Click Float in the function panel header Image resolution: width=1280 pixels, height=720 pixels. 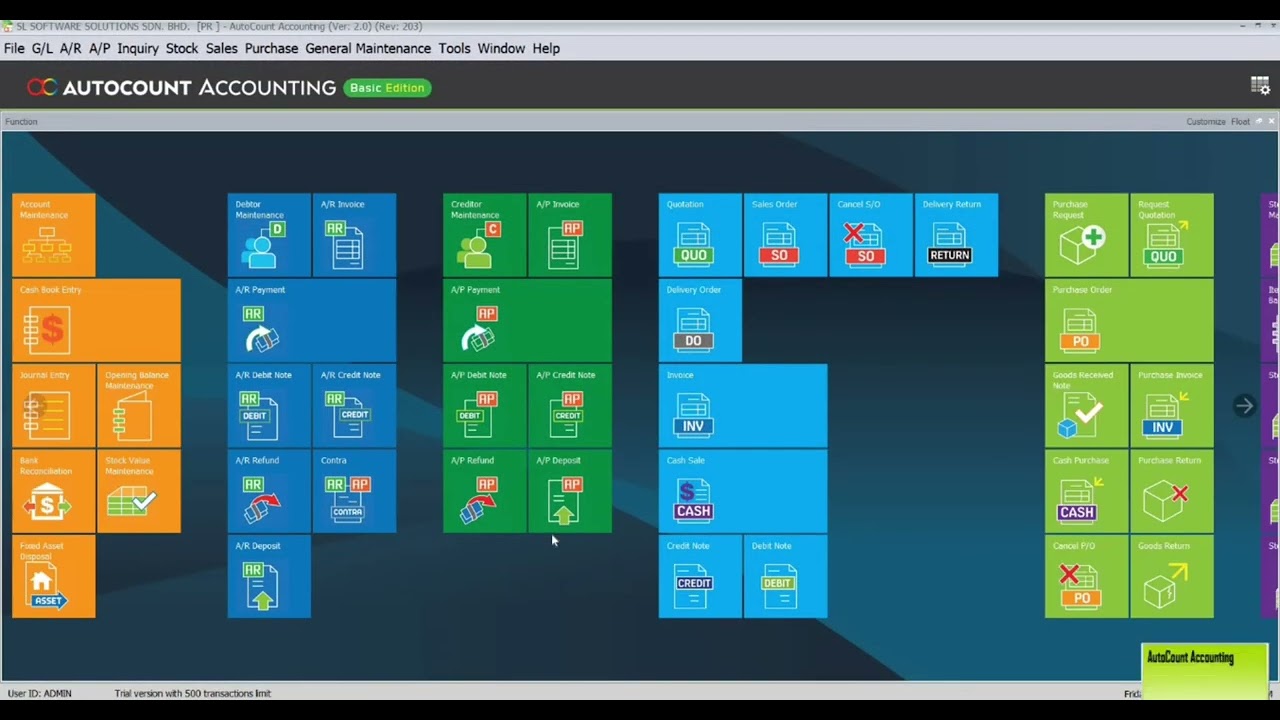[x=1240, y=122]
